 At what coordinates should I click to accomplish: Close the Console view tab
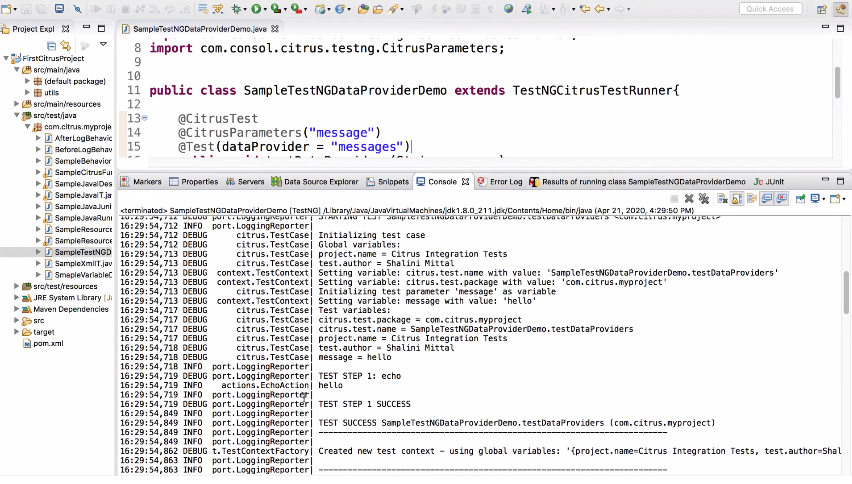click(466, 182)
